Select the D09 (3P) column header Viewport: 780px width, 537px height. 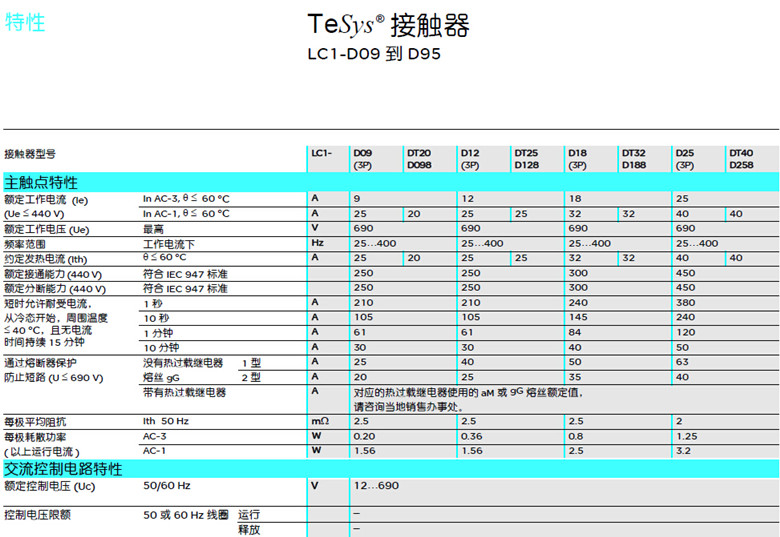(x=362, y=158)
